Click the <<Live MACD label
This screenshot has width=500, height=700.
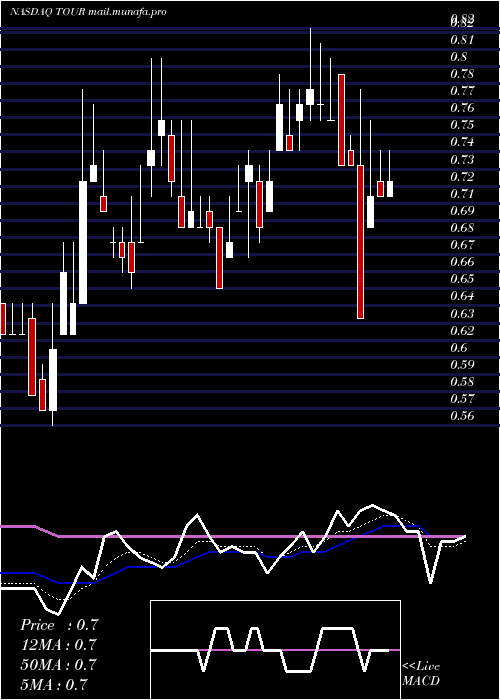tap(421, 674)
